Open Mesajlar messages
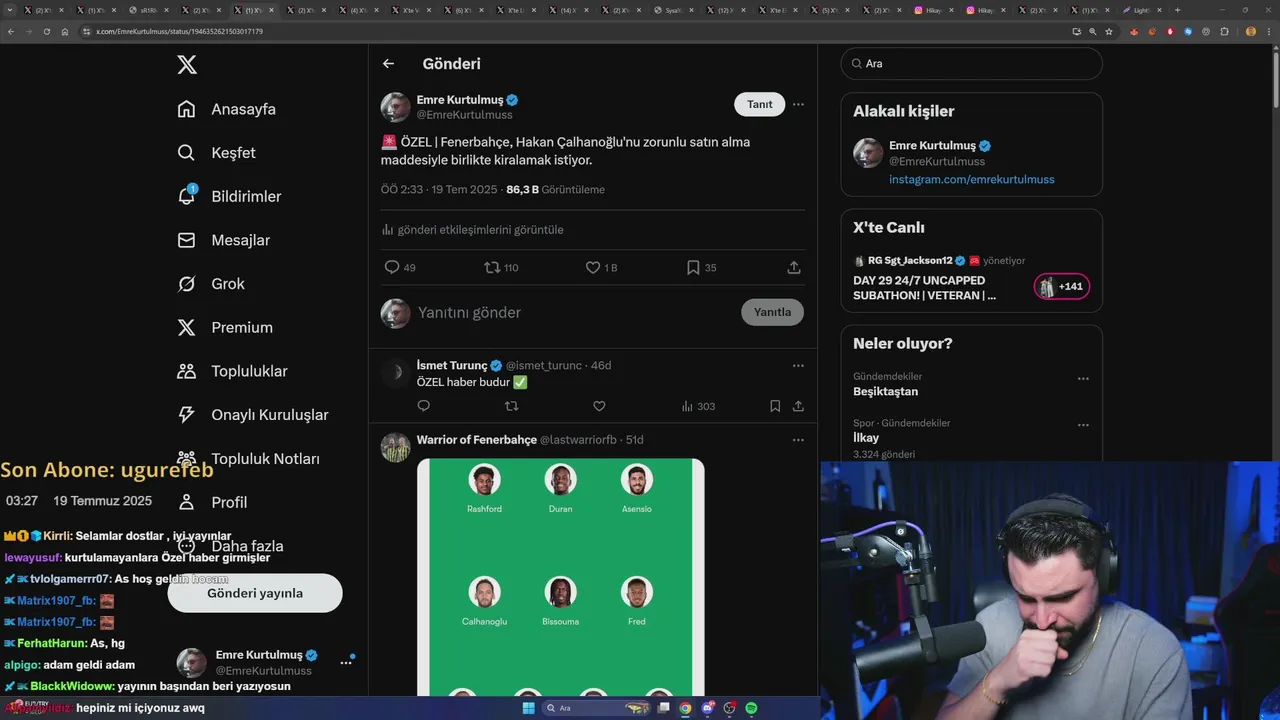Viewport: 1280px width, 720px height. point(224,240)
